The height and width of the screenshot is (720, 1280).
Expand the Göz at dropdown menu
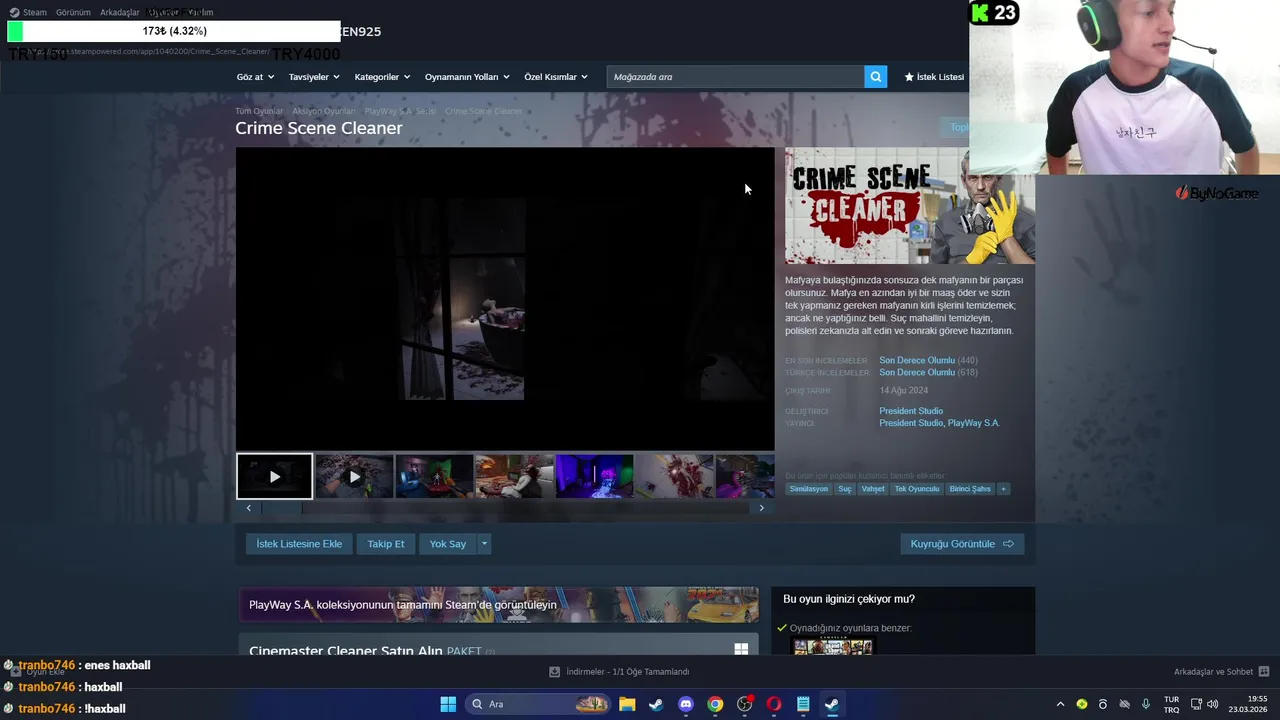(x=255, y=77)
